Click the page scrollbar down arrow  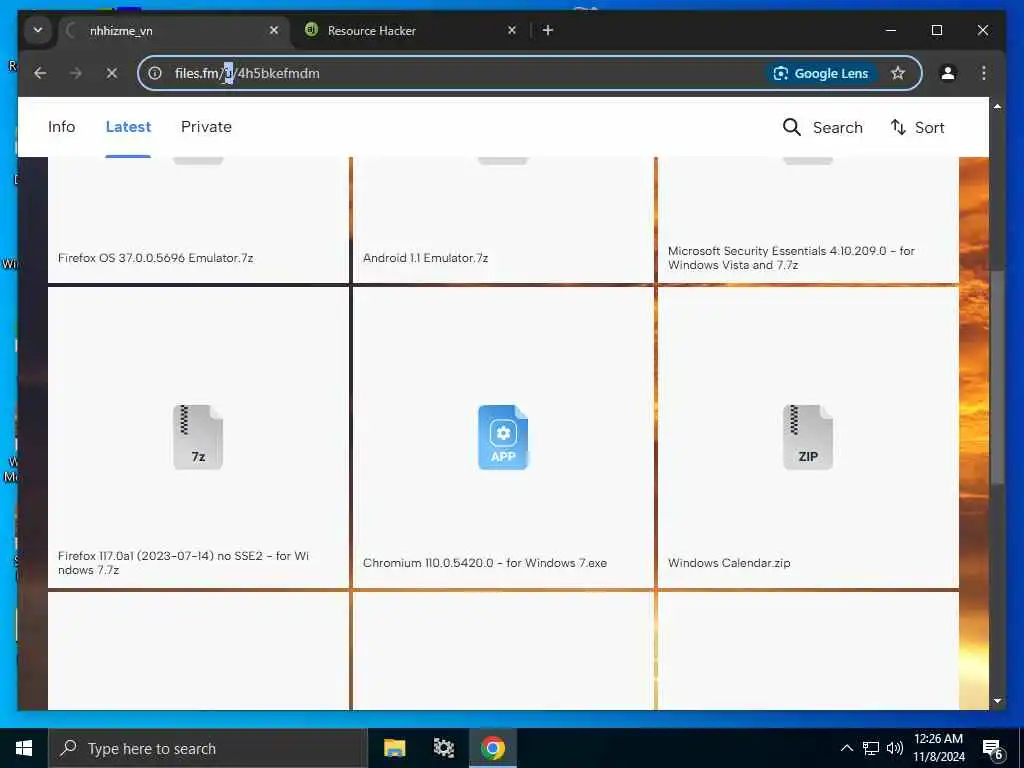point(997,701)
